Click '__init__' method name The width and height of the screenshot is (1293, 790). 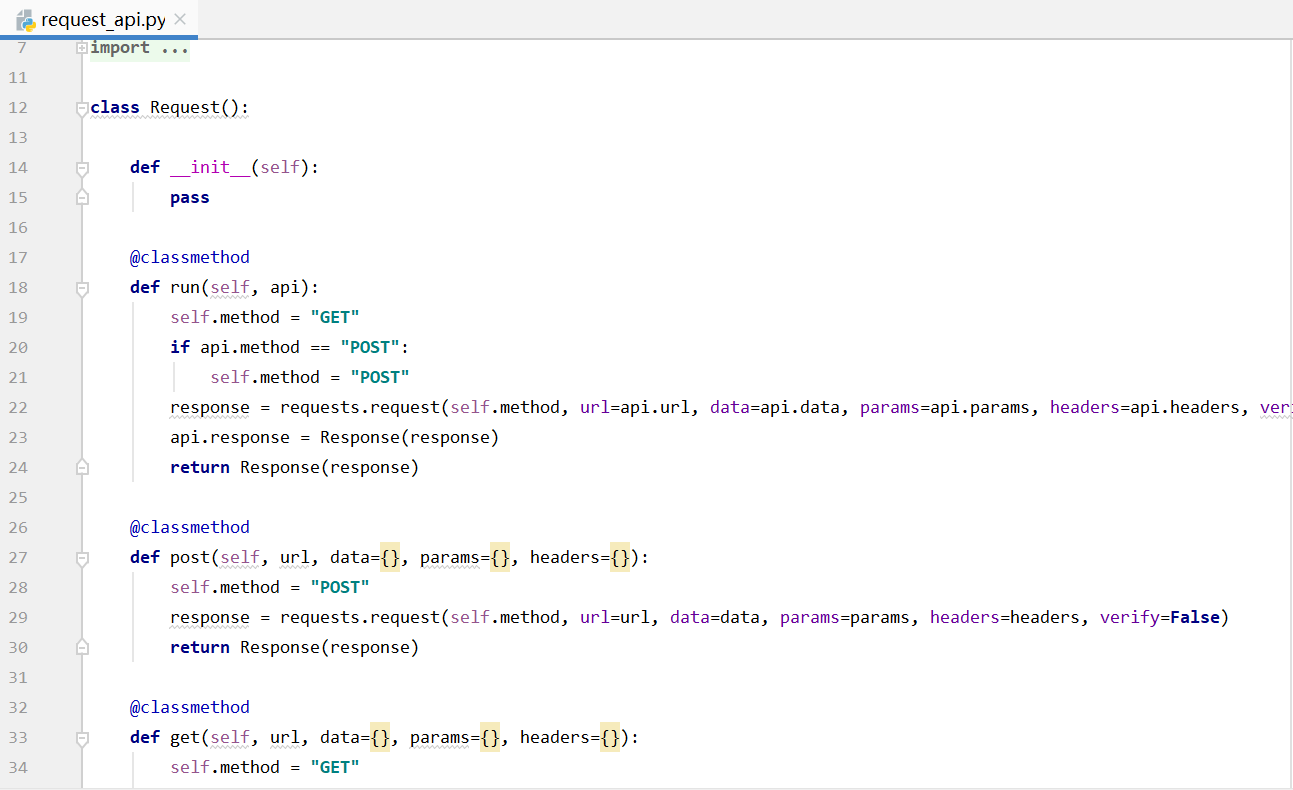point(209,167)
